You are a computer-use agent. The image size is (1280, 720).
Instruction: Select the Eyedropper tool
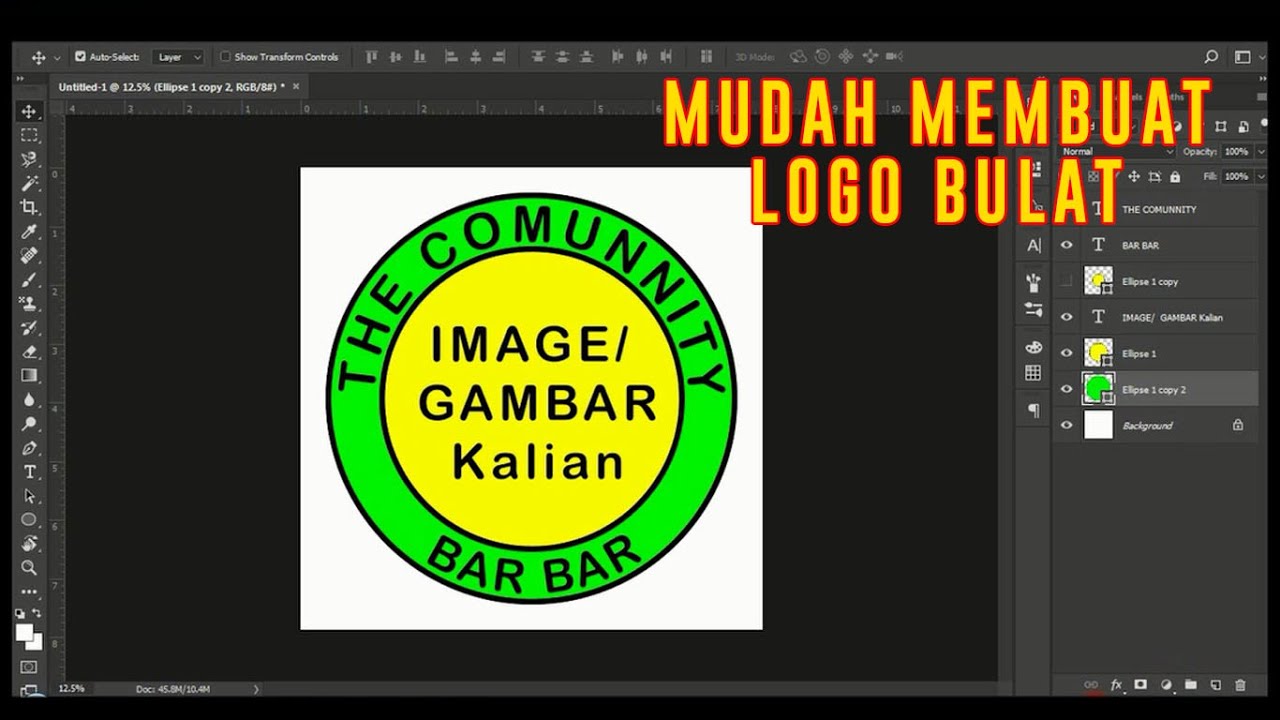click(x=29, y=231)
